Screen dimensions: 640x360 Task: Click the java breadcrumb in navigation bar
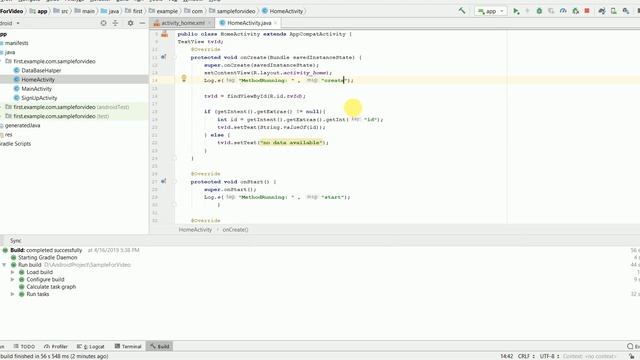(110, 11)
